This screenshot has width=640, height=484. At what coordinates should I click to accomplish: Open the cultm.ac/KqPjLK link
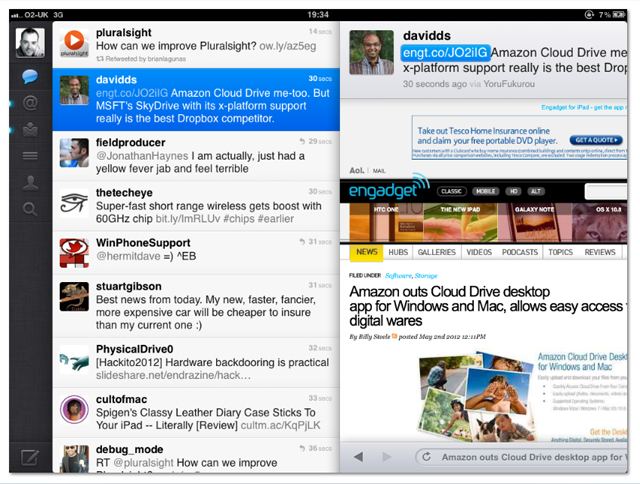[281, 426]
